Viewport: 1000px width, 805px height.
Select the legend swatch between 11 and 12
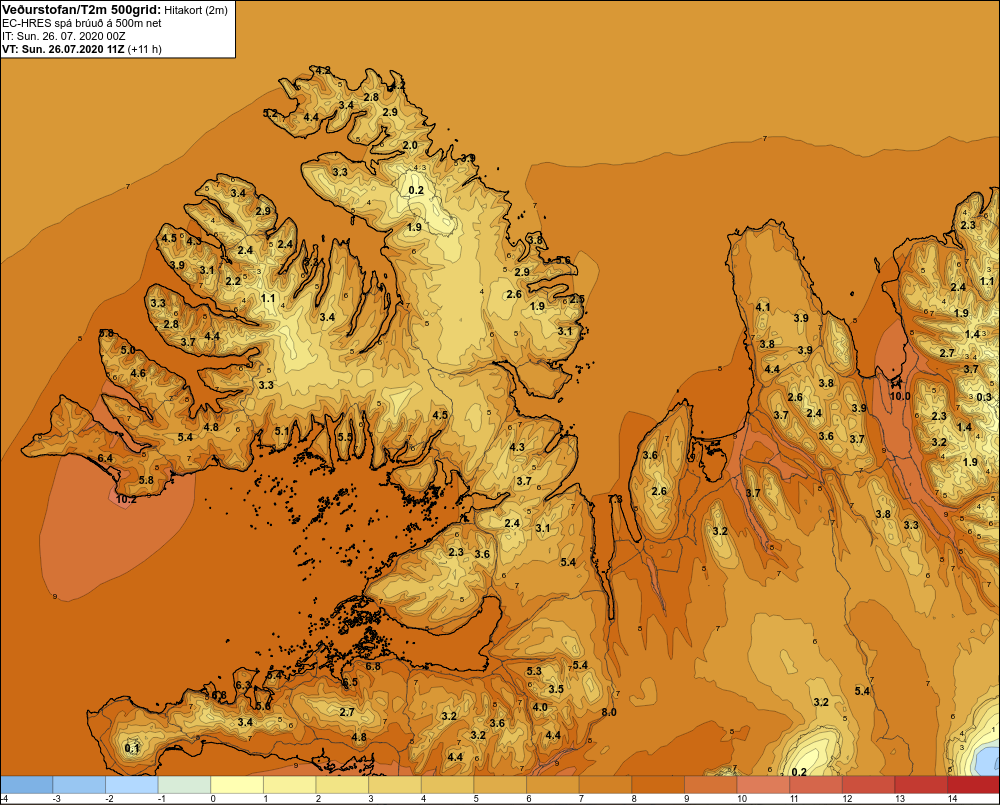(816, 785)
